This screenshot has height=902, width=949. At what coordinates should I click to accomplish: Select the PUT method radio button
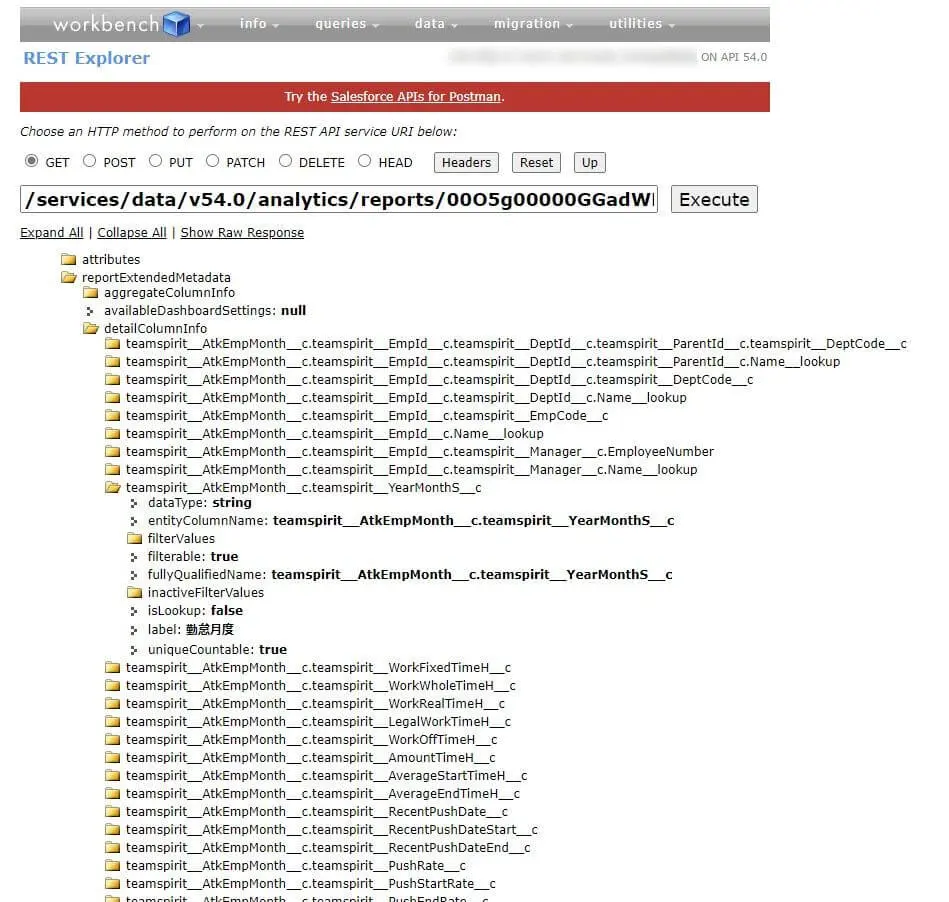coord(156,161)
